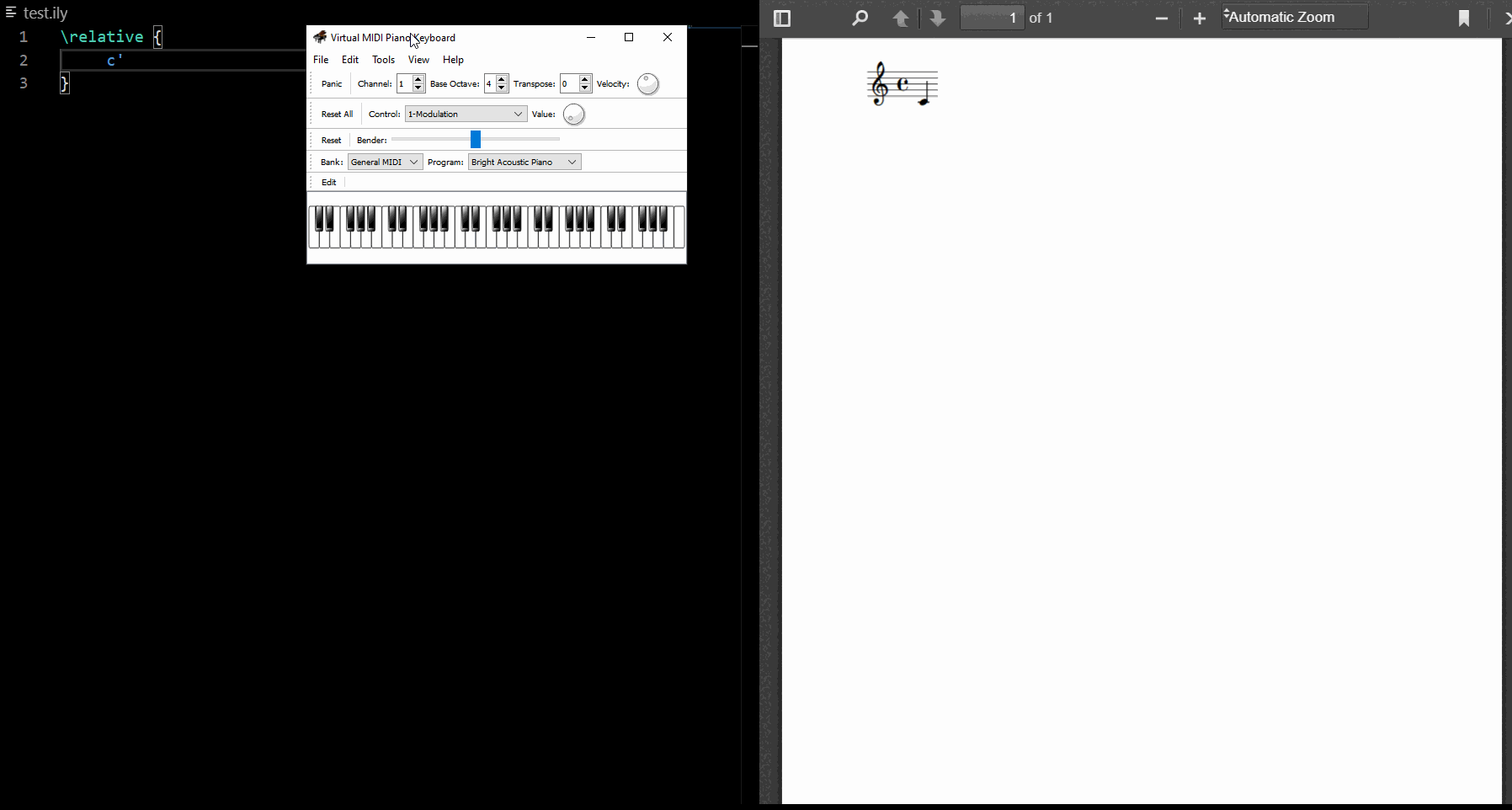Toggle the PDF viewer sidebar

coord(781,19)
